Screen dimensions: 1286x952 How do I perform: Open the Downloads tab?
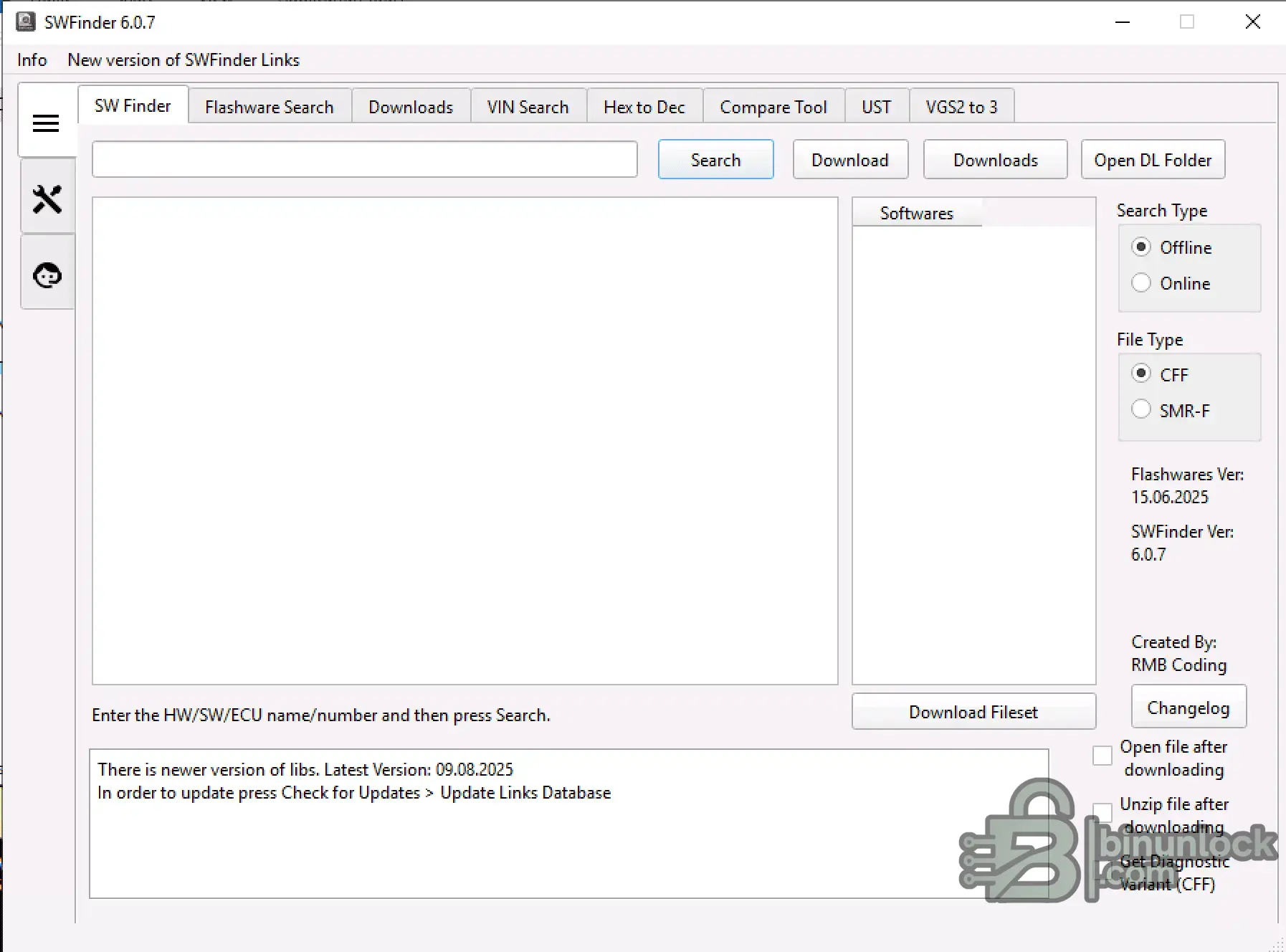[411, 107]
